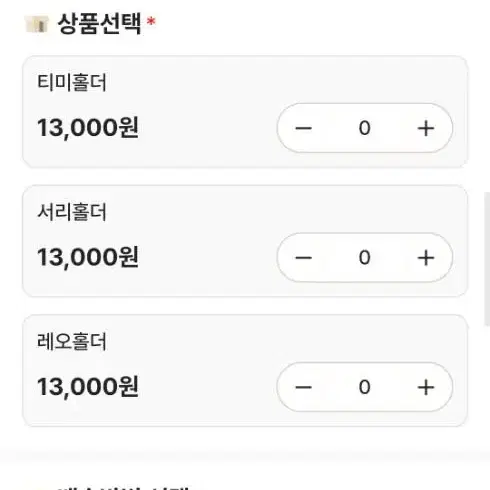Increase 서리홀더 quantity with plus icon

click(x=426, y=258)
